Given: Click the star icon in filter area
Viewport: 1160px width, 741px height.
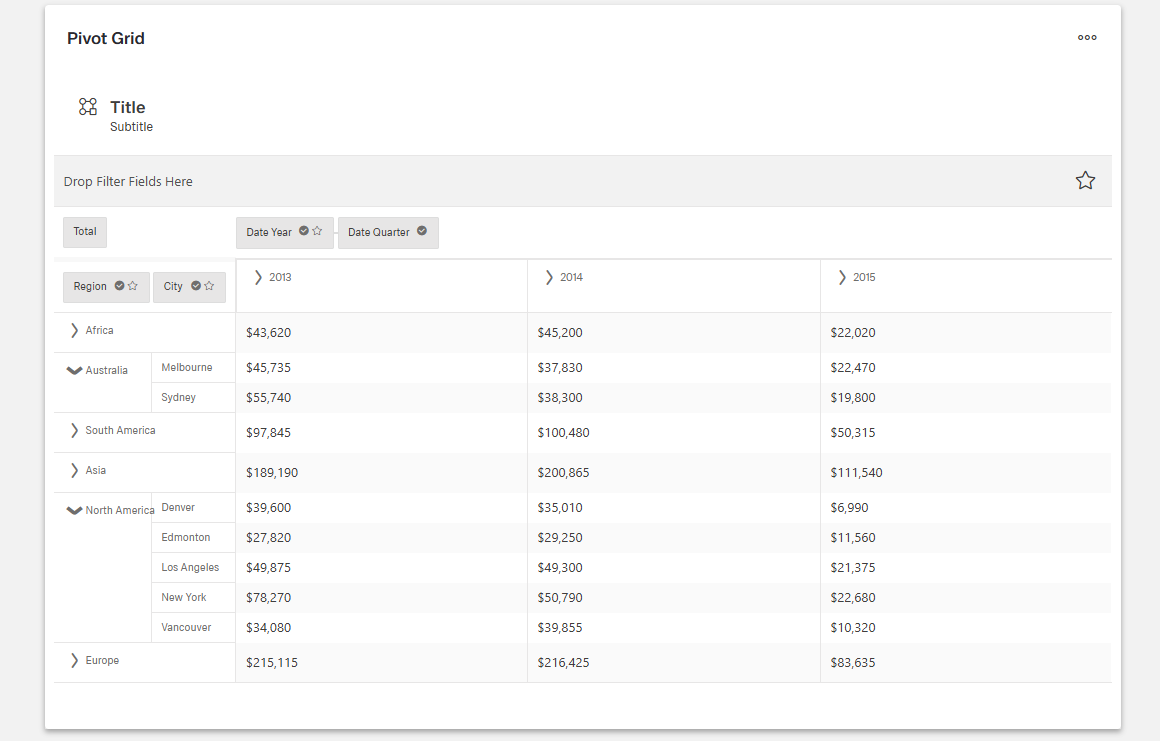Looking at the screenshot, I should 1085,181.
